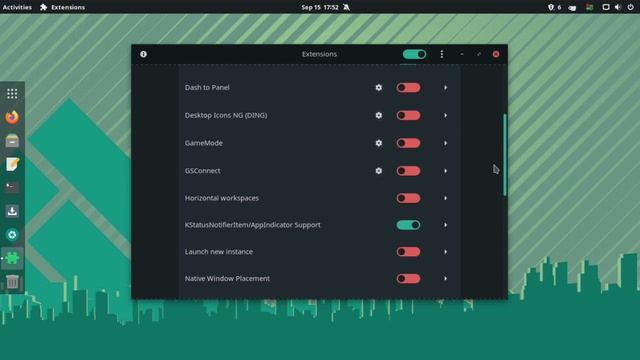Select the Native Window Placement label

click(227, 278)
